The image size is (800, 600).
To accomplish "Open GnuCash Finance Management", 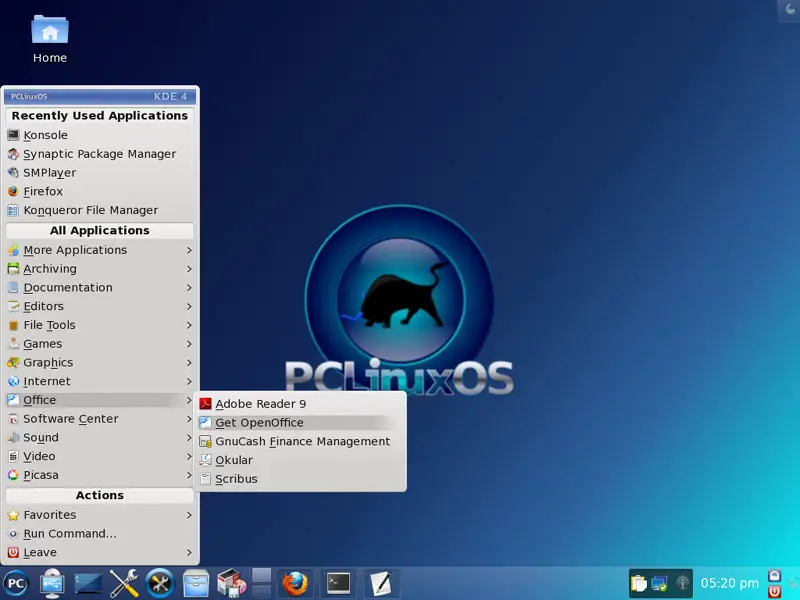I will click(x=300, y=442).
